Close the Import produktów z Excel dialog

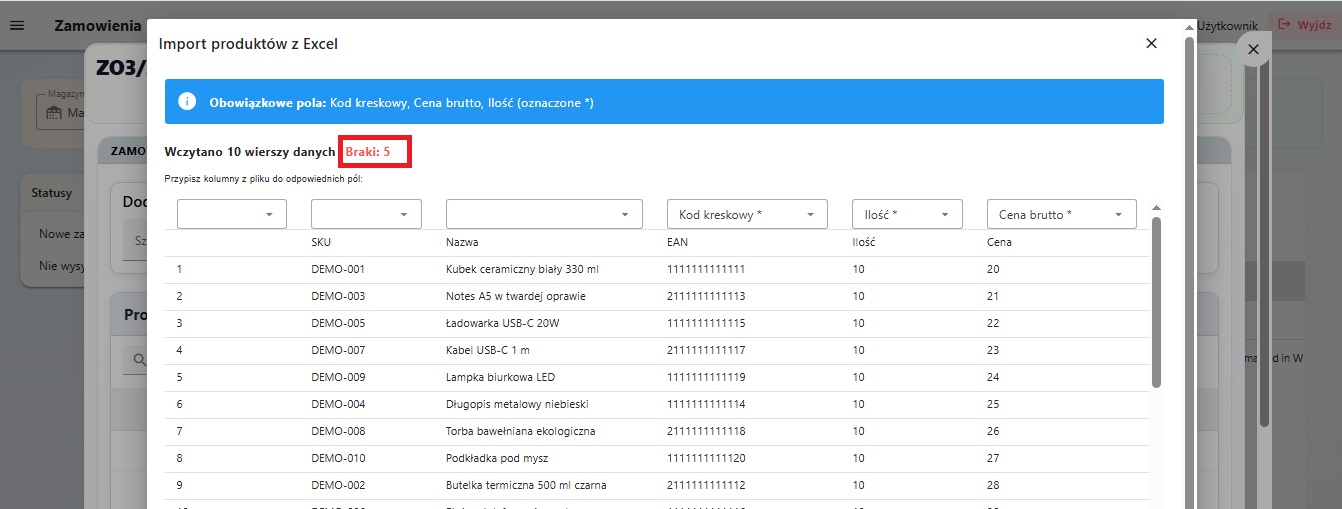click(x=1151, y=43)
